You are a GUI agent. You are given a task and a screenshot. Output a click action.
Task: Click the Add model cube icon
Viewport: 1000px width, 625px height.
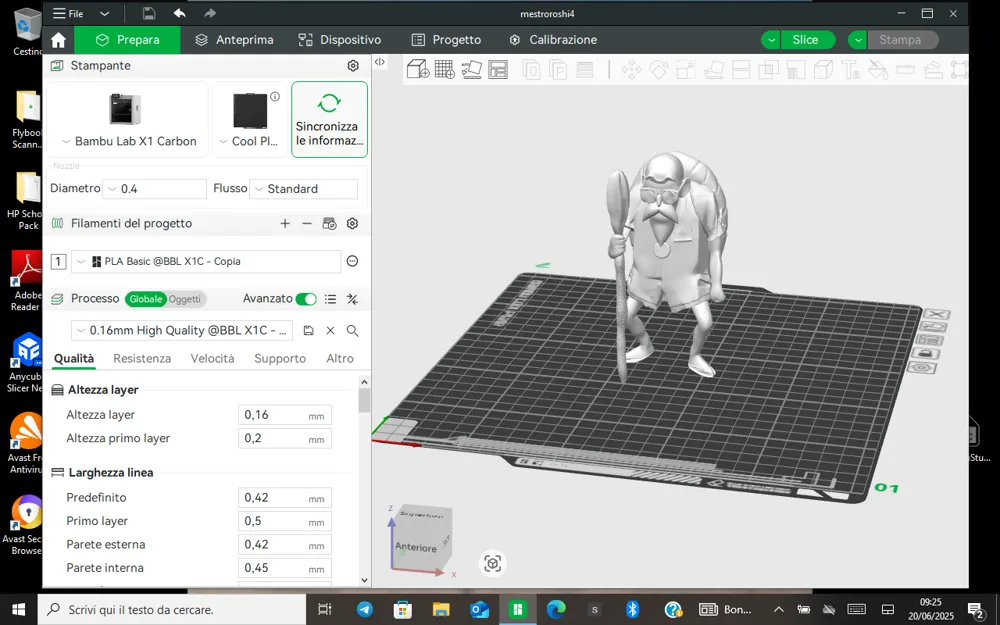(x=418, y=69)
